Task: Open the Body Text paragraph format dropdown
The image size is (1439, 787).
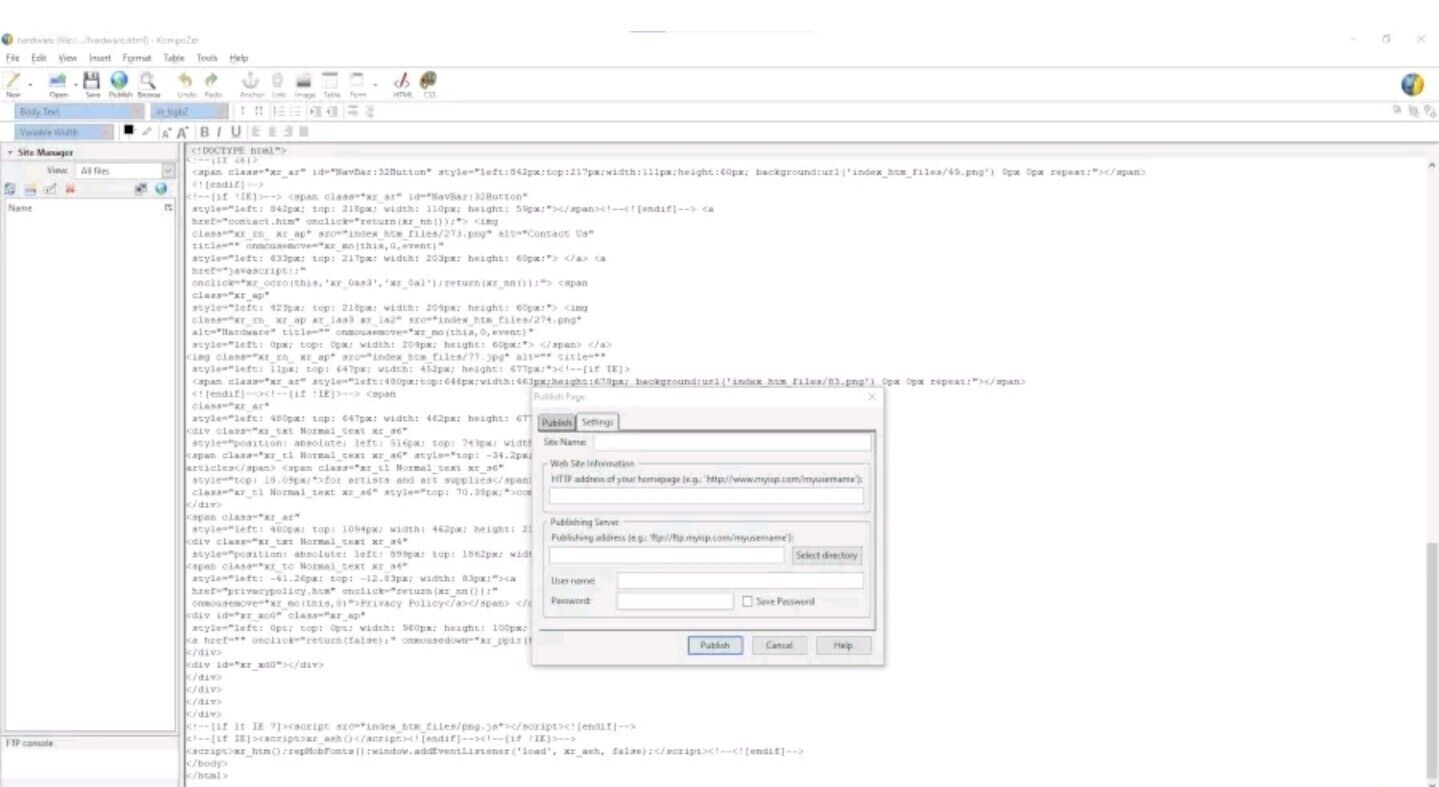Action: coord(80,112)
